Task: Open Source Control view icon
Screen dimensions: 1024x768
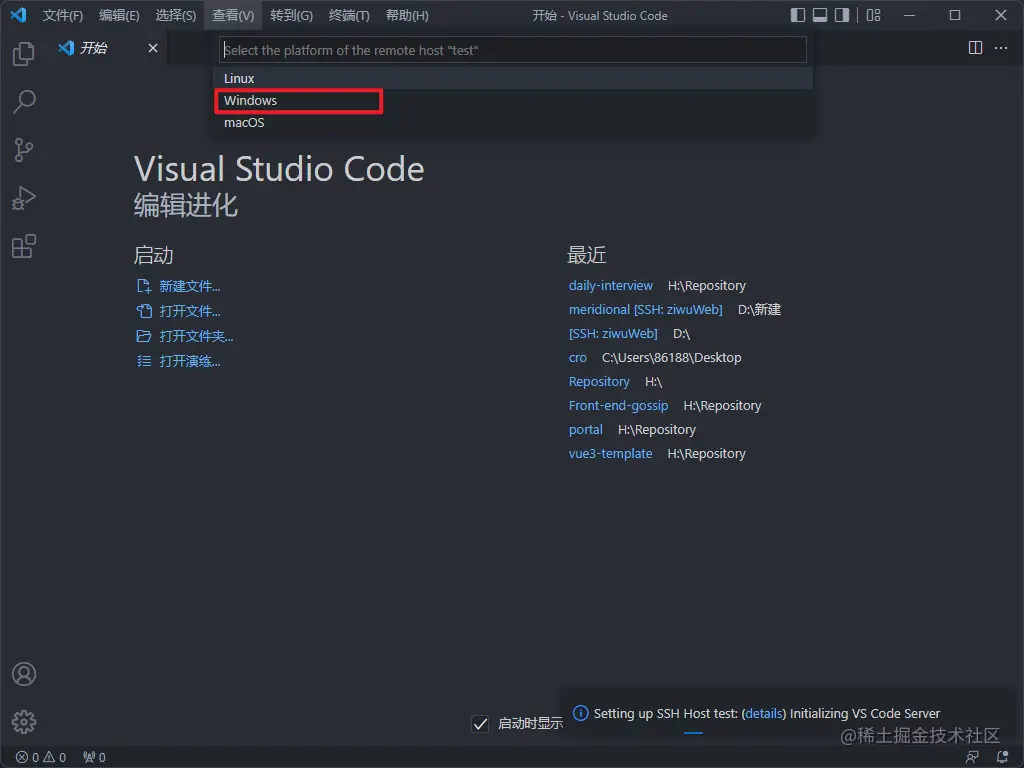Action: (24, 150)
